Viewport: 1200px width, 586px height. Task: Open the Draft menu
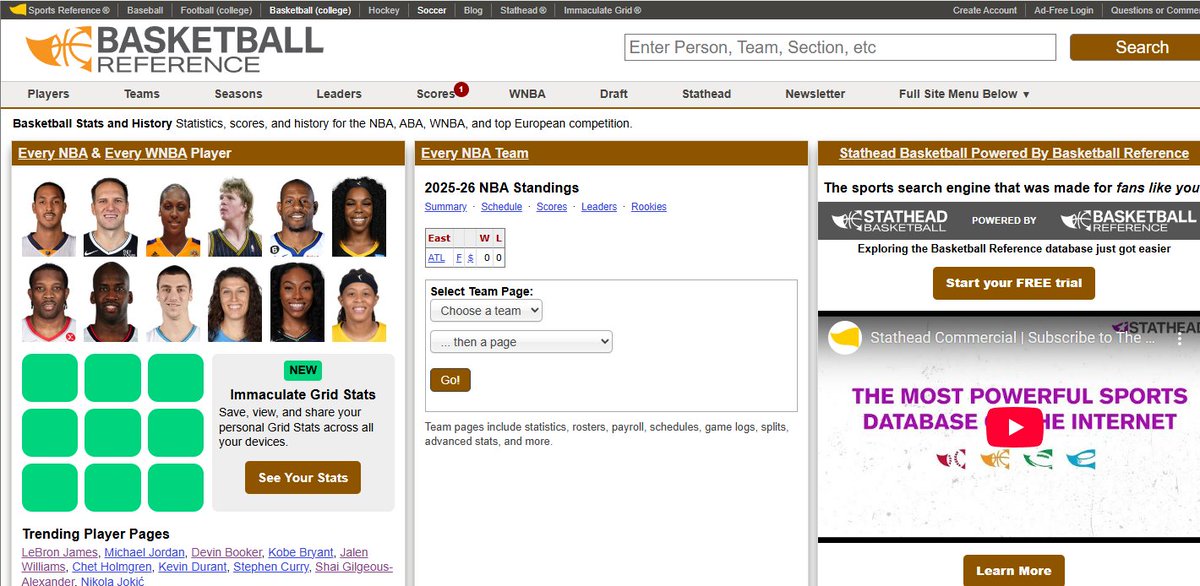pyautogui.click(x=614, y=94)
